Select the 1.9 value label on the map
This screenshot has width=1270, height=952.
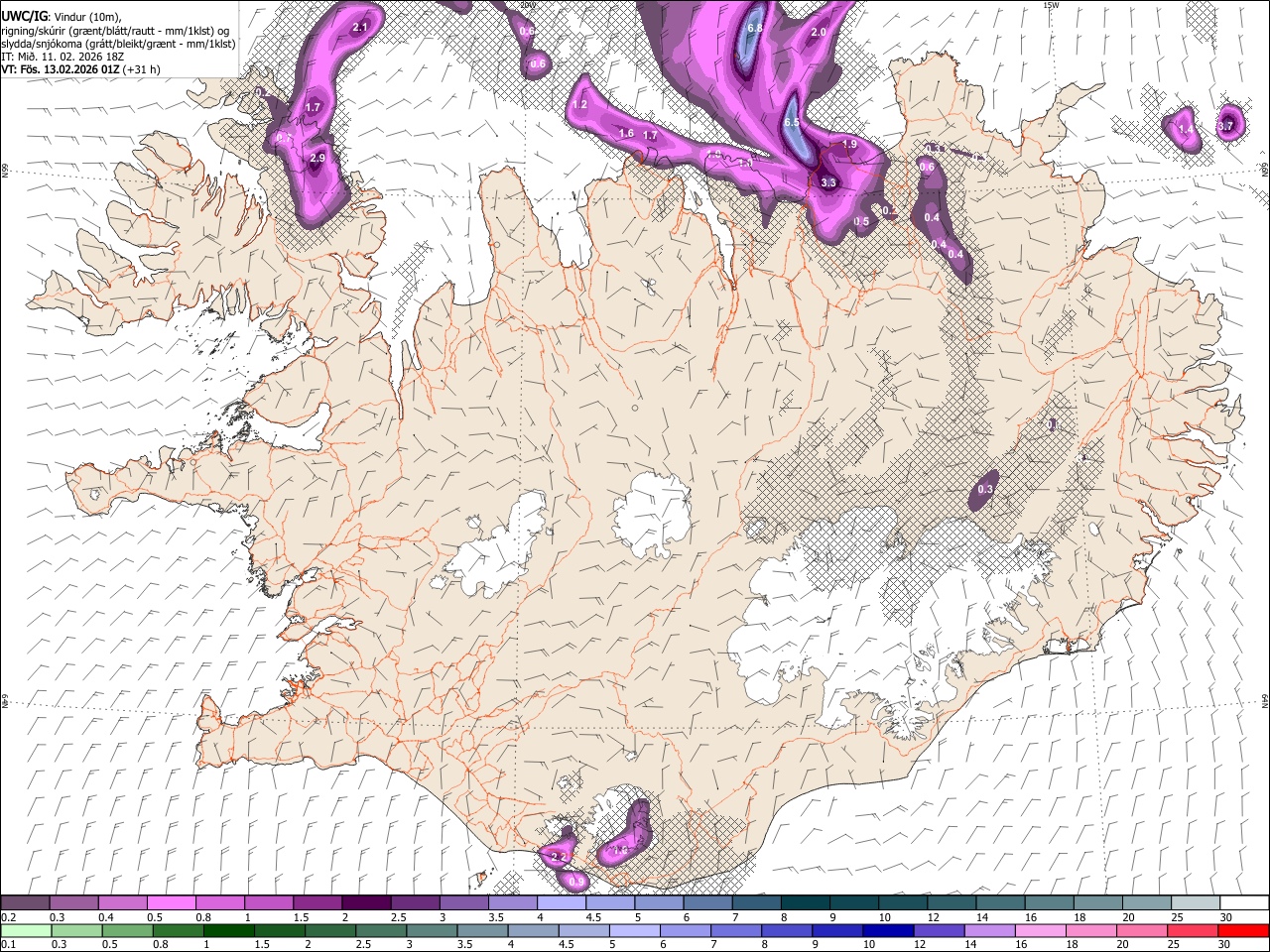click(x=849, y=145)
